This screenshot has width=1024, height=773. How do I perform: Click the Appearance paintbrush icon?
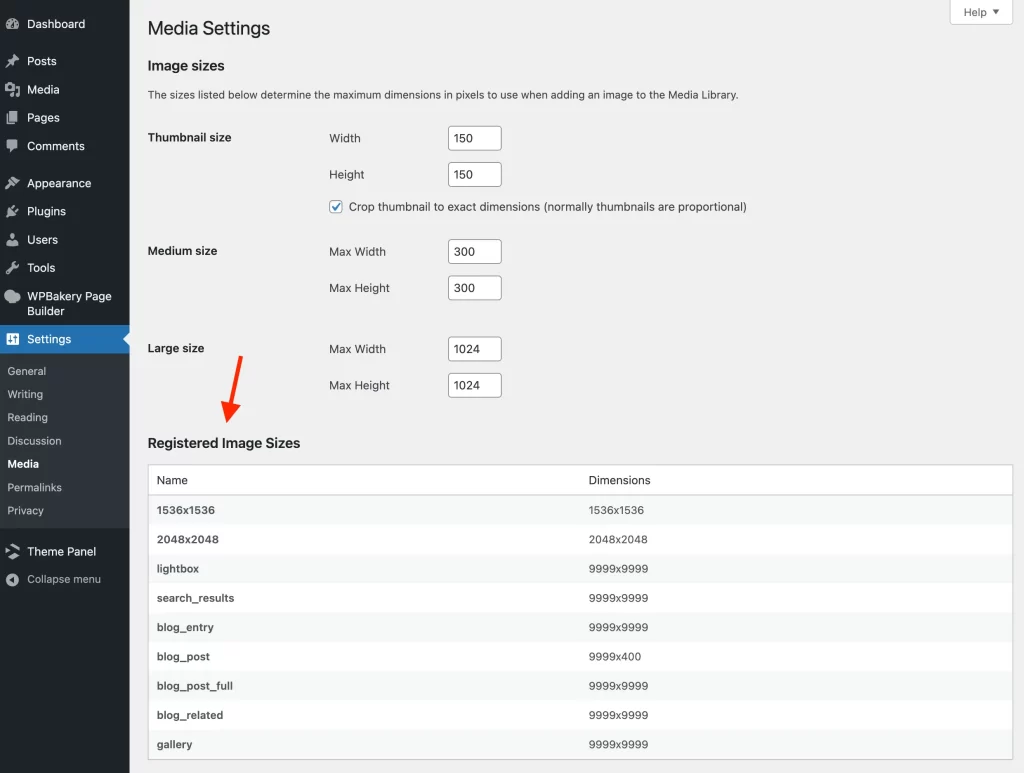pyautogui.click(x=12, y=184)
